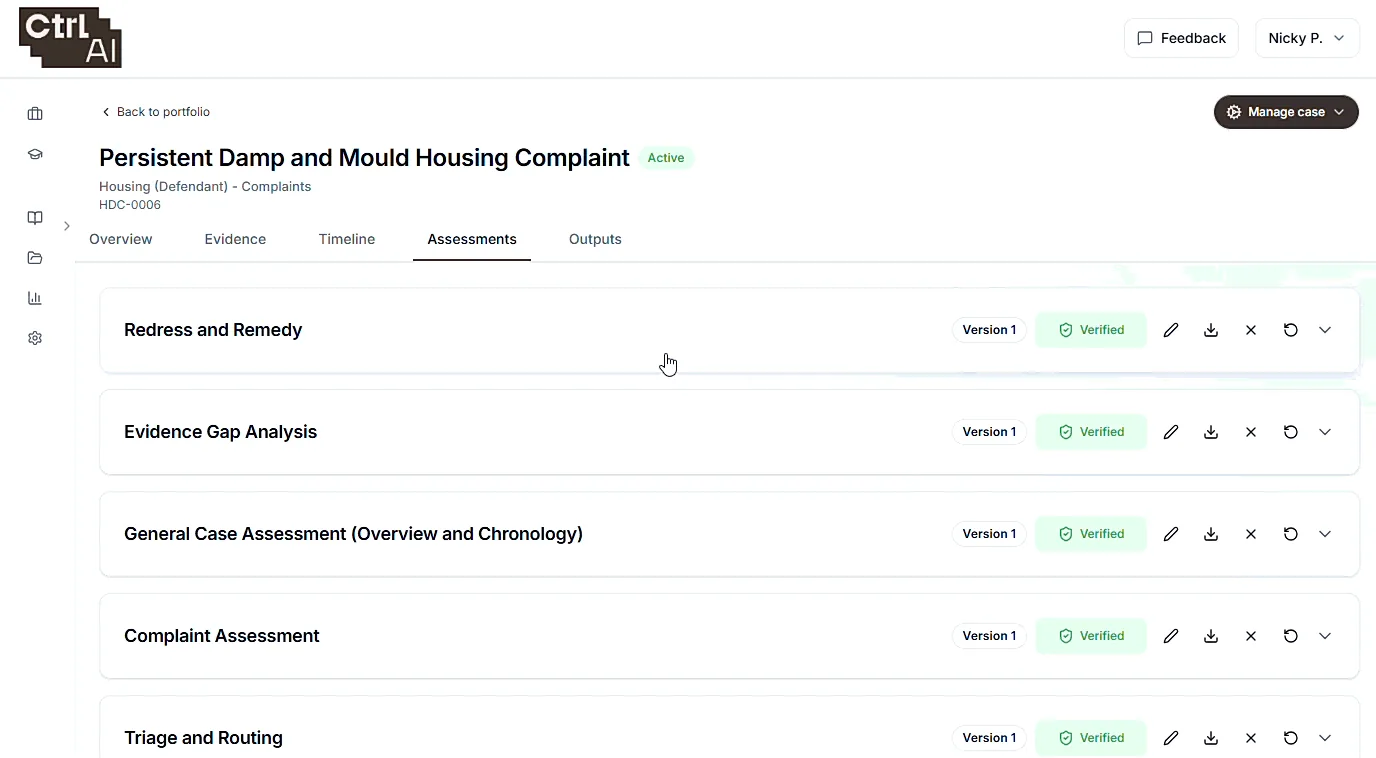Download the Redress and Remedy assessment
The height and width of the screenshot is (758, 1376).
coord(1211,330)
